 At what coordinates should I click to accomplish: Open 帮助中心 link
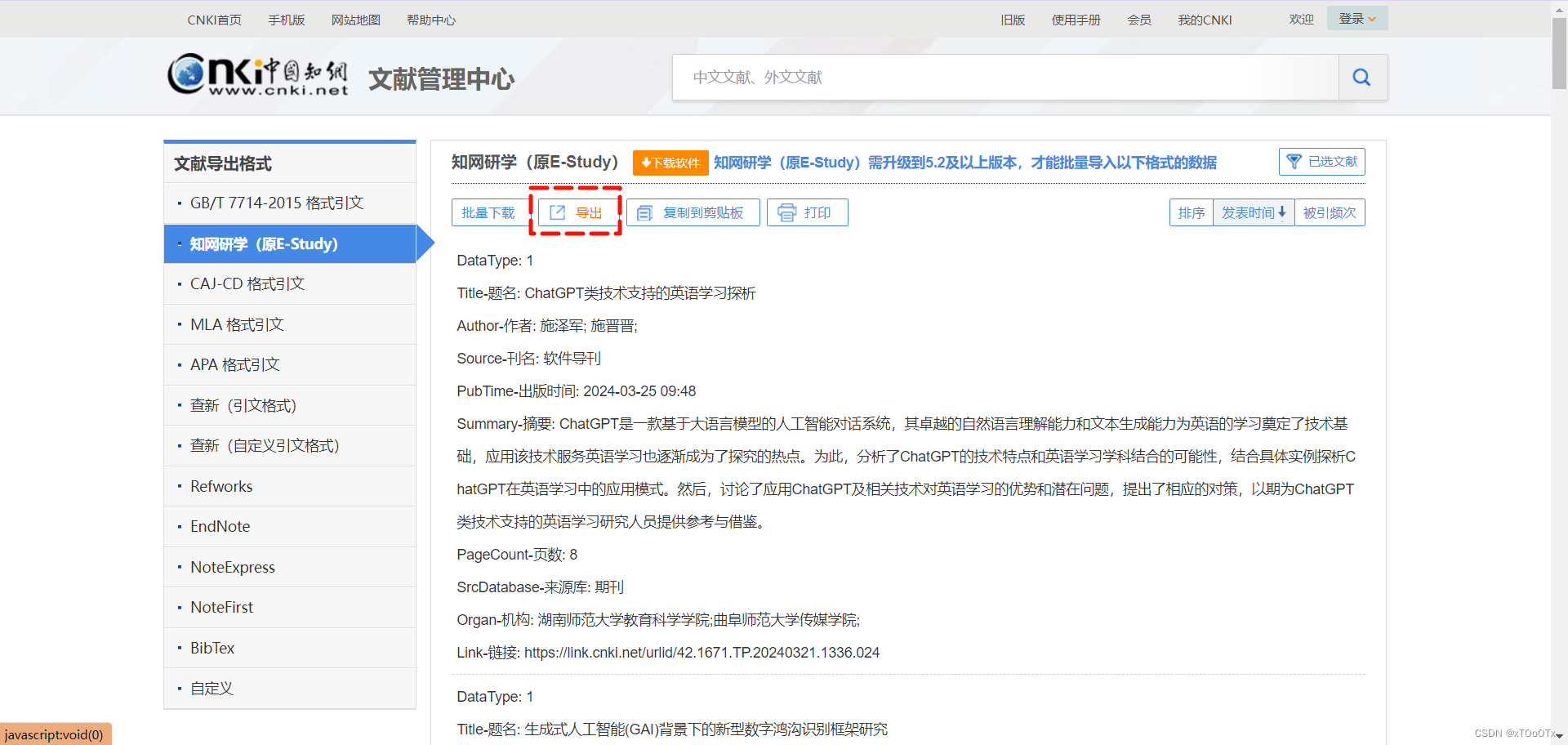click(431, 20)
